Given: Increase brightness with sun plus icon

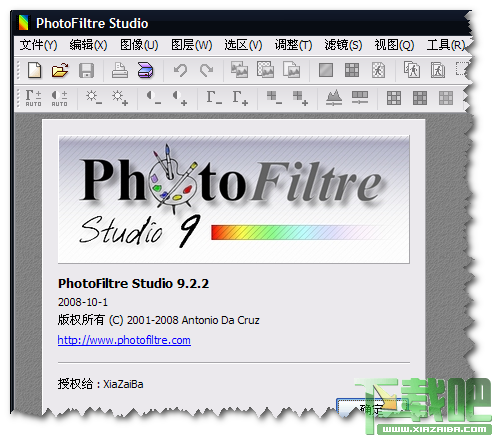Looking at the screenshot, I should point(120,98).
